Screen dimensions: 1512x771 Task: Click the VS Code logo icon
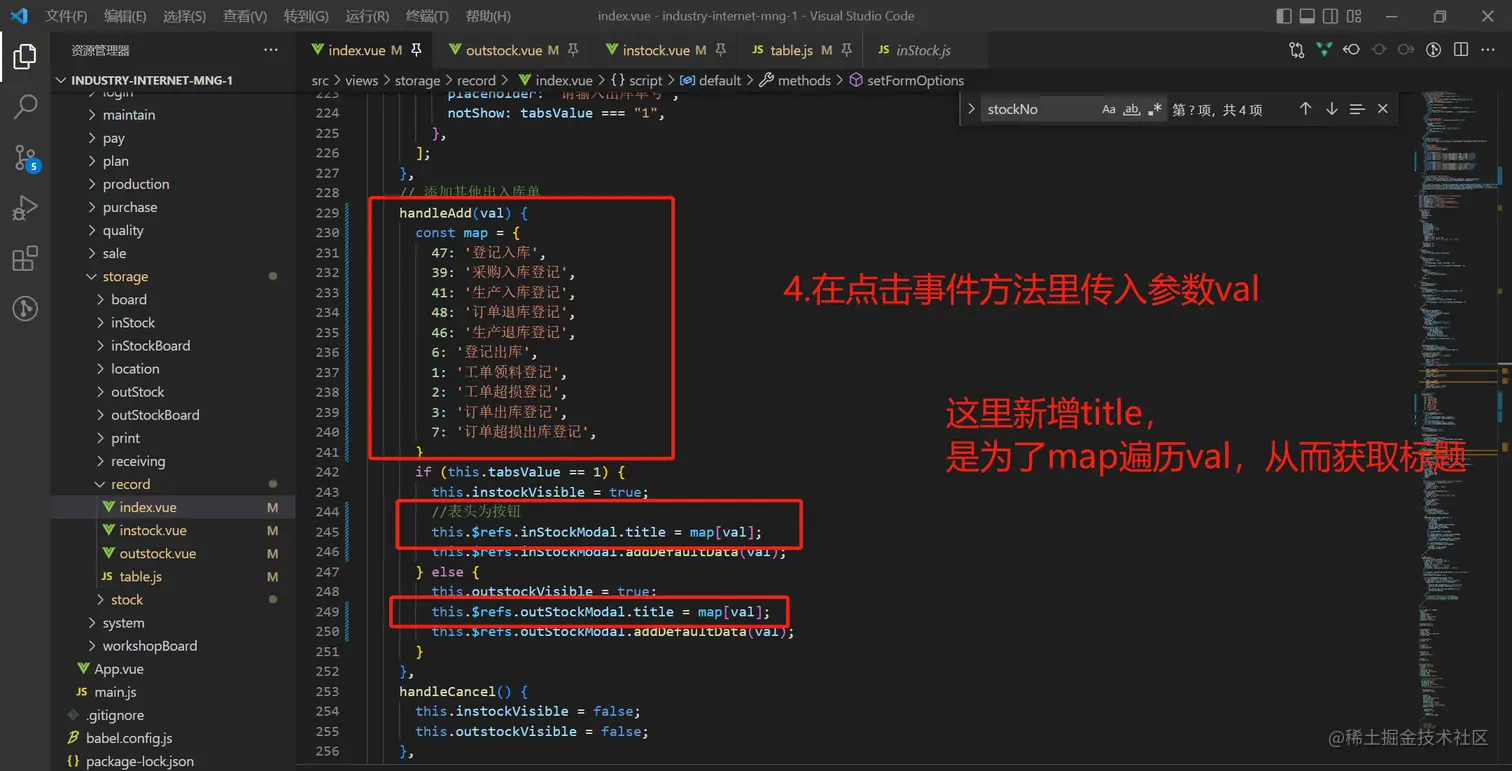point(19,16)
